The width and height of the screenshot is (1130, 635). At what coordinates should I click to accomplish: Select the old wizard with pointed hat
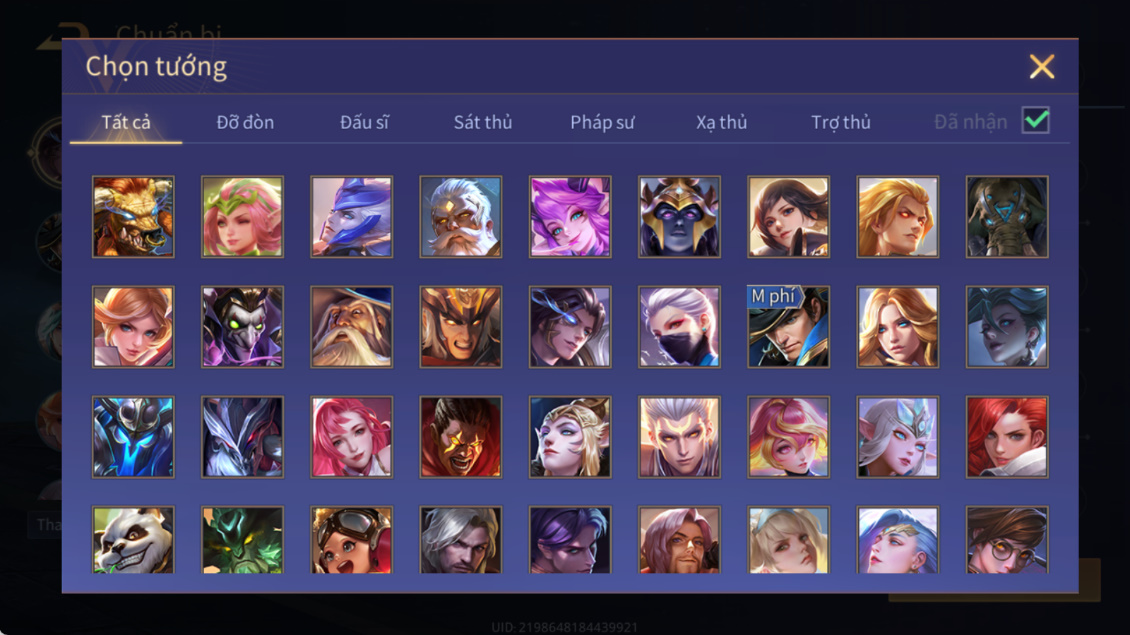352,327
